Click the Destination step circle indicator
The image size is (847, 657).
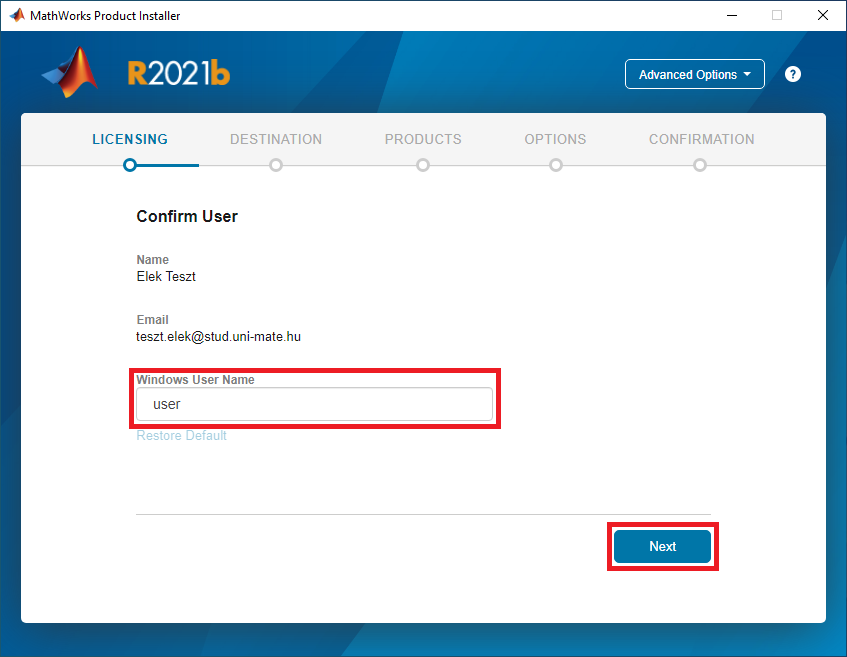[x=276, y=165]
